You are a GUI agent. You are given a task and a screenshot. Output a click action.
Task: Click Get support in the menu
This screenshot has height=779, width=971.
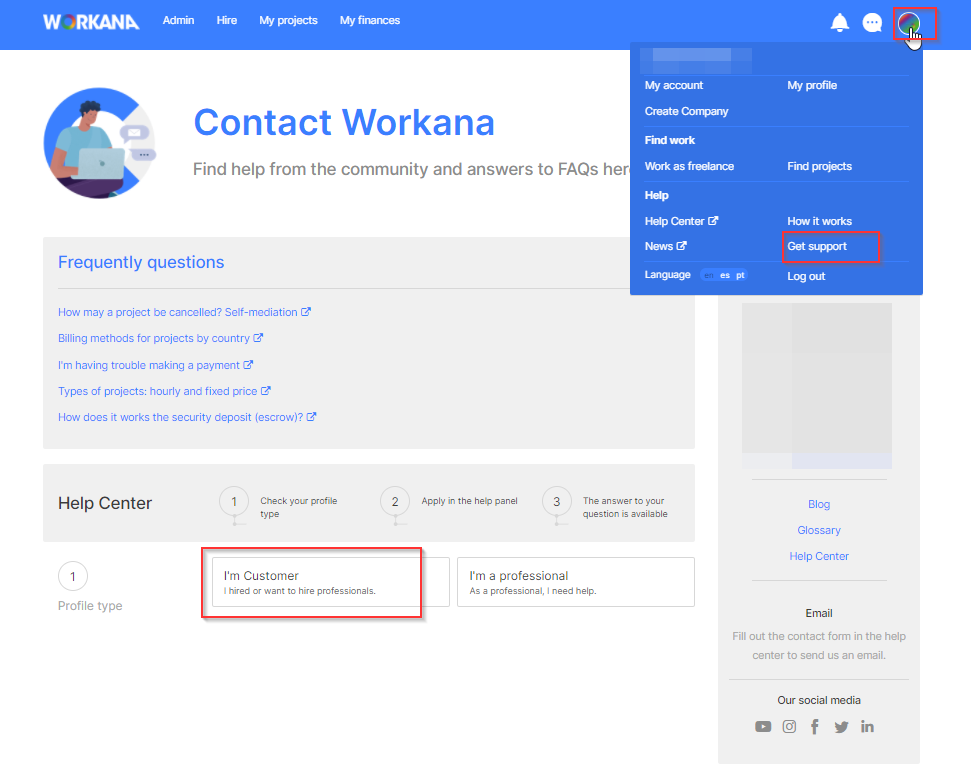pyautogui.click(x=817, y=246)
